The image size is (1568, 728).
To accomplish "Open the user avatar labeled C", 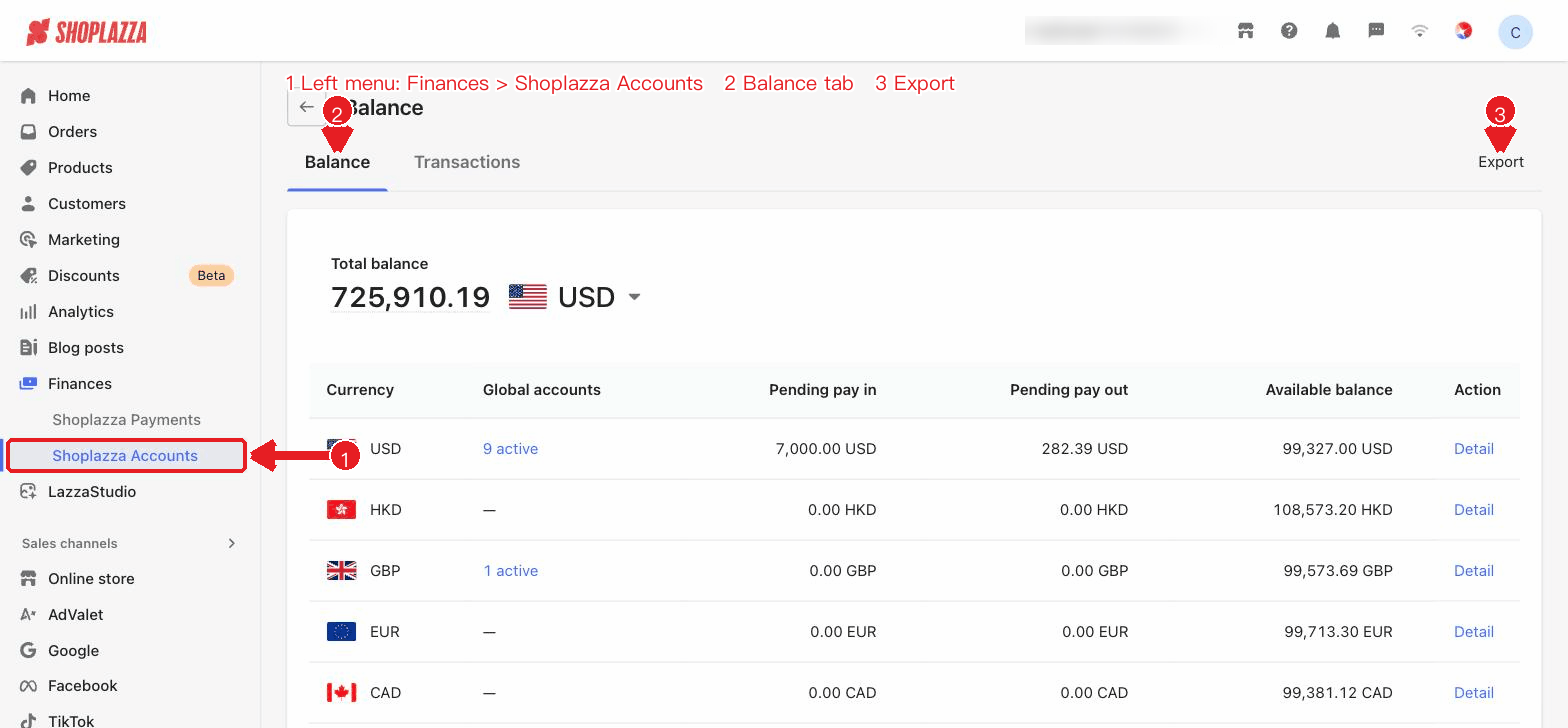I will (1515, 32).
